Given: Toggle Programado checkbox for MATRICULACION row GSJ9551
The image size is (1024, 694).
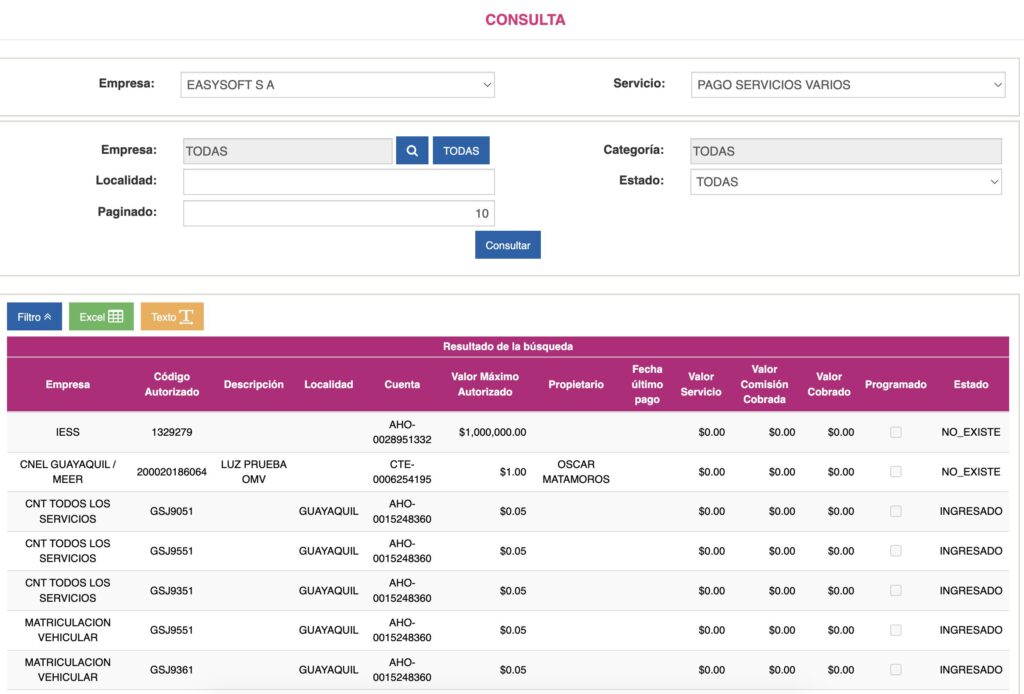Looking at the screenshot, I should pos(895,630).
